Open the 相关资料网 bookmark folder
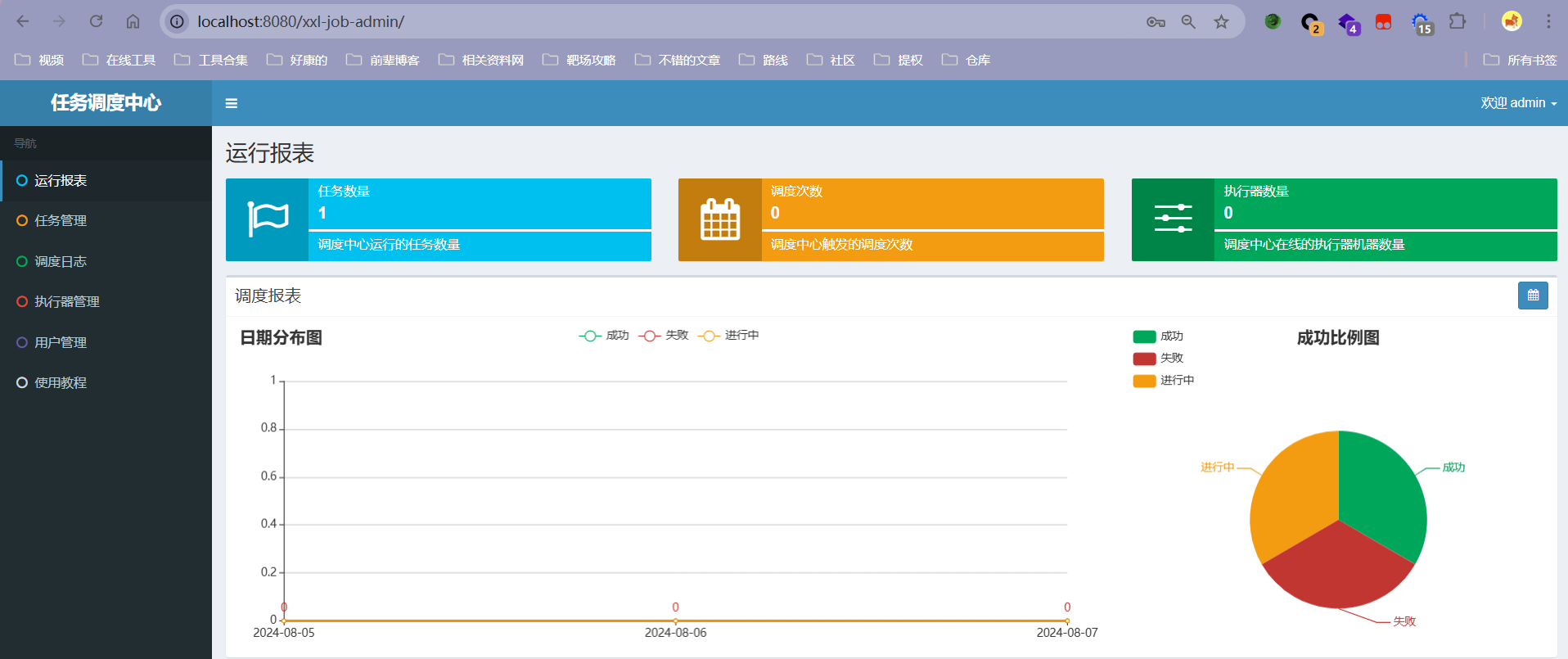Screen dimensions: 1568x659 point(481,60)
